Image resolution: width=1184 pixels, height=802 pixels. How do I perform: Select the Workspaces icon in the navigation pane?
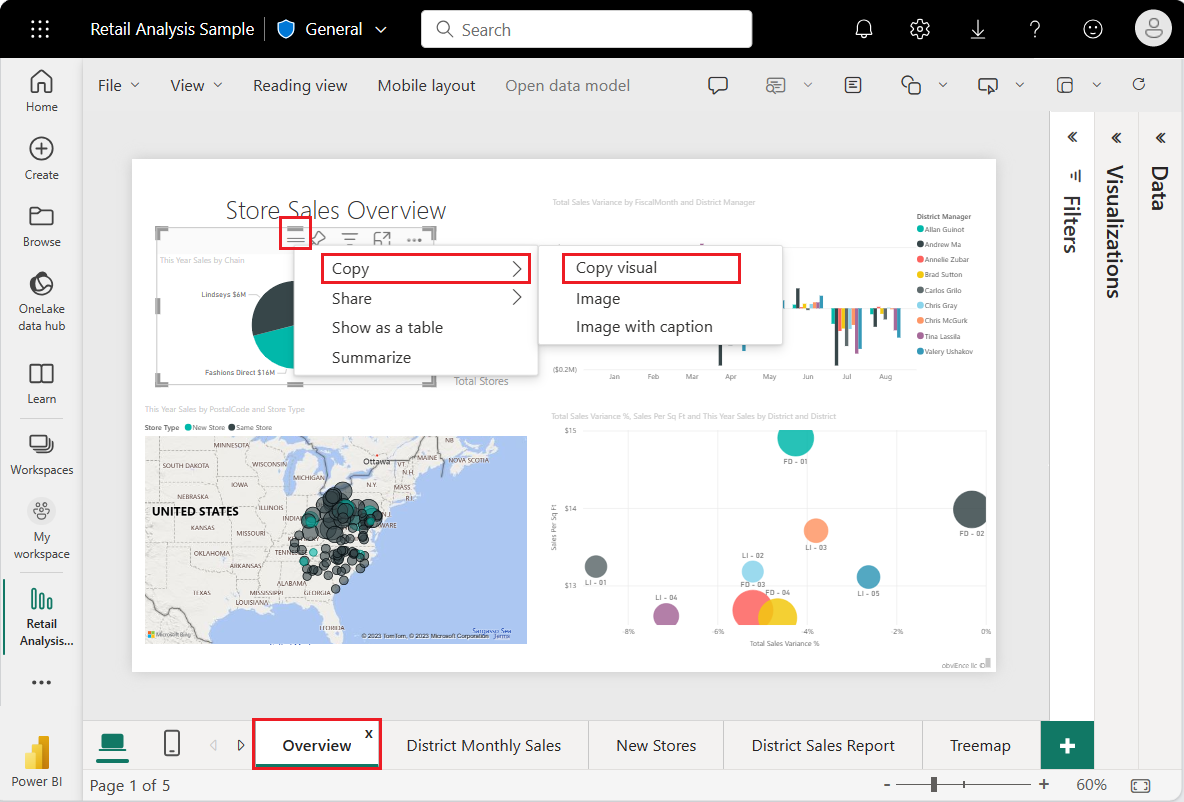[x=41, y=454]
